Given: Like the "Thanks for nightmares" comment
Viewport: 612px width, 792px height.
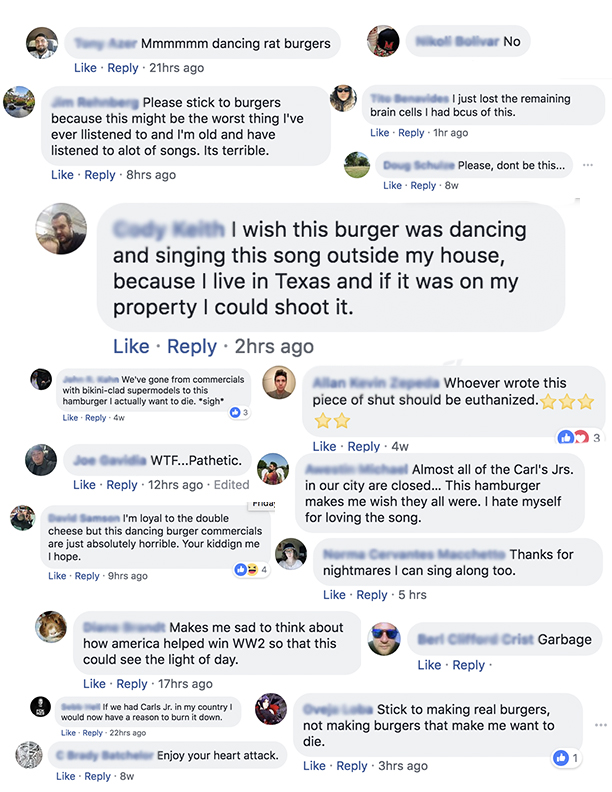Looking at the screenshot, I should [334, 595].
